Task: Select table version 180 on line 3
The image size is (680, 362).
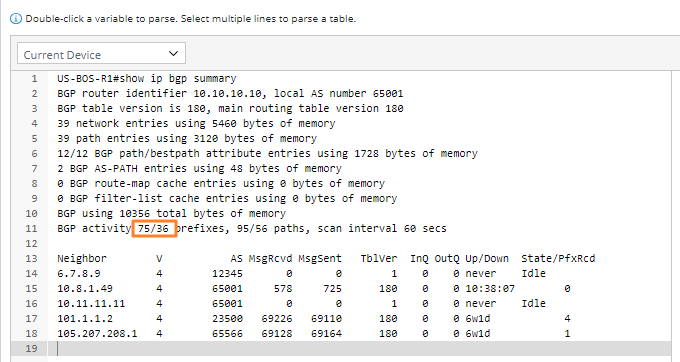Action: tap(196, 108)
